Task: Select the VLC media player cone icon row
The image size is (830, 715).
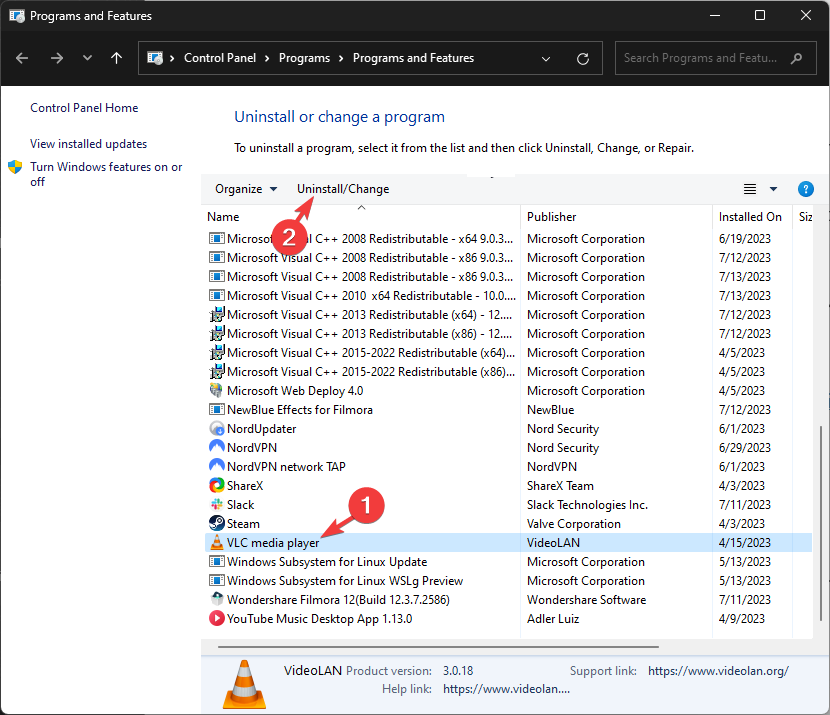Action: (216, 542)
